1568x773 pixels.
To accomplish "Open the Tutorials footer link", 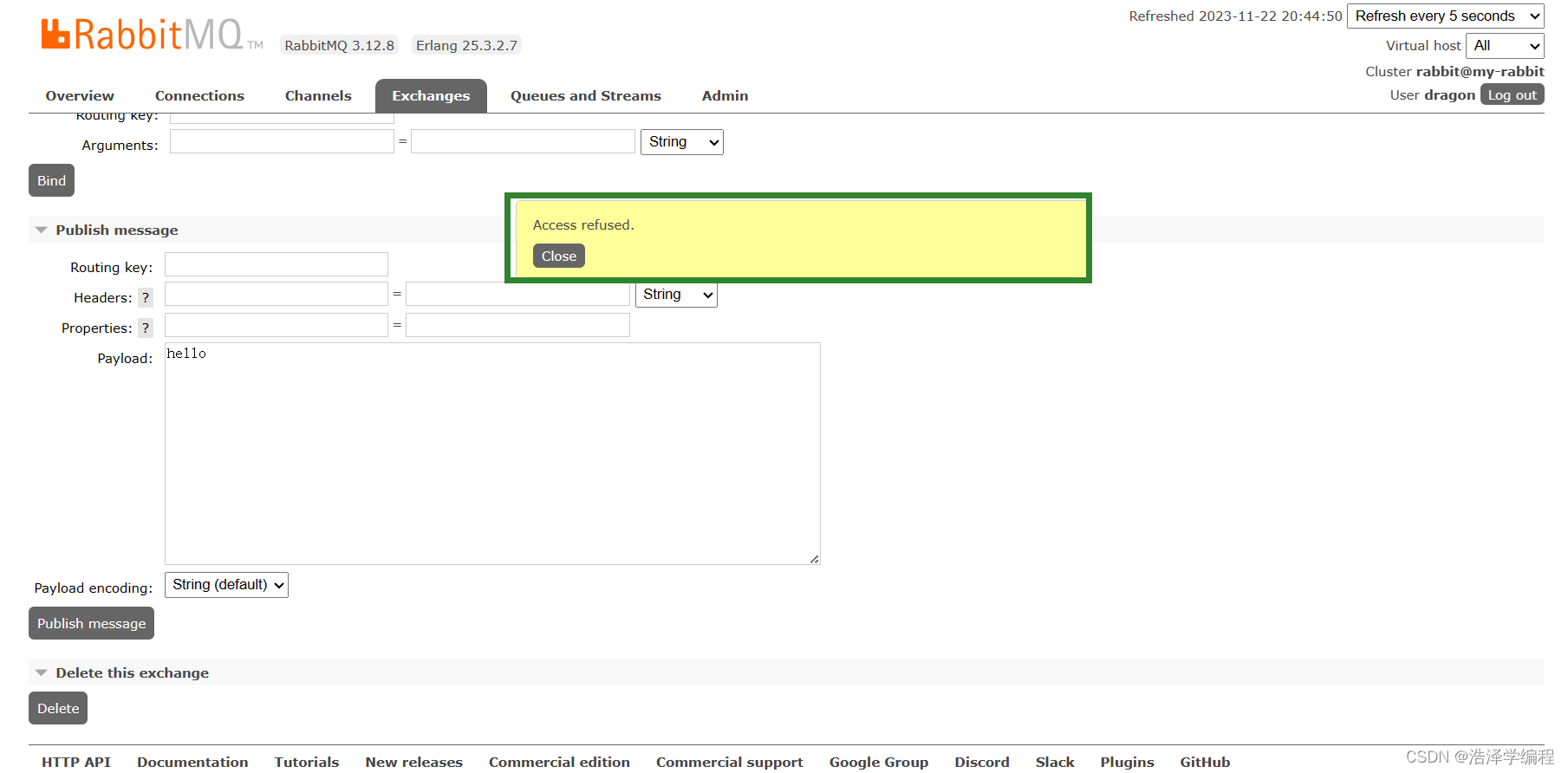I will click(x=307, y=762).
